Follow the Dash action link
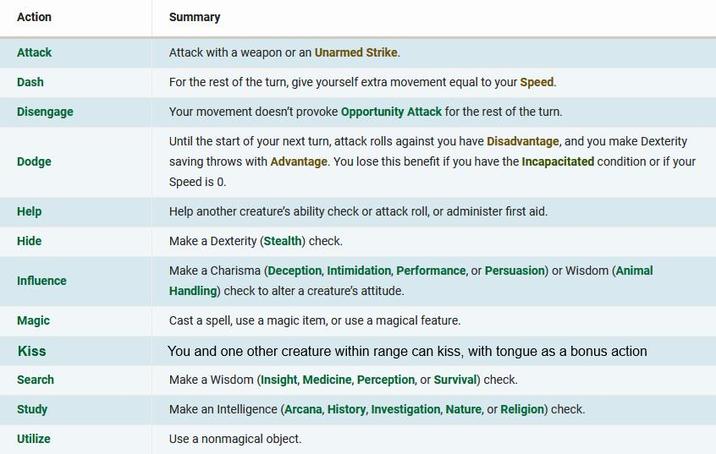The width and height of the screenshot is (716, 454). (x=30, y=82)
